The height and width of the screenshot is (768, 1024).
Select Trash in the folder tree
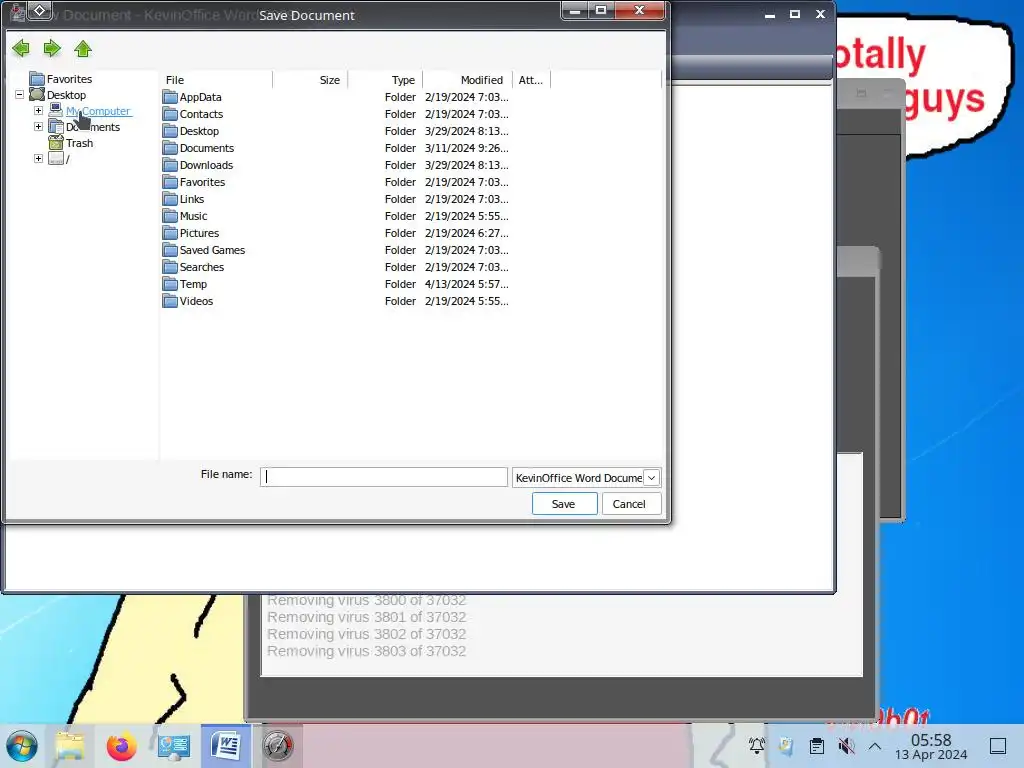(79, 143)
